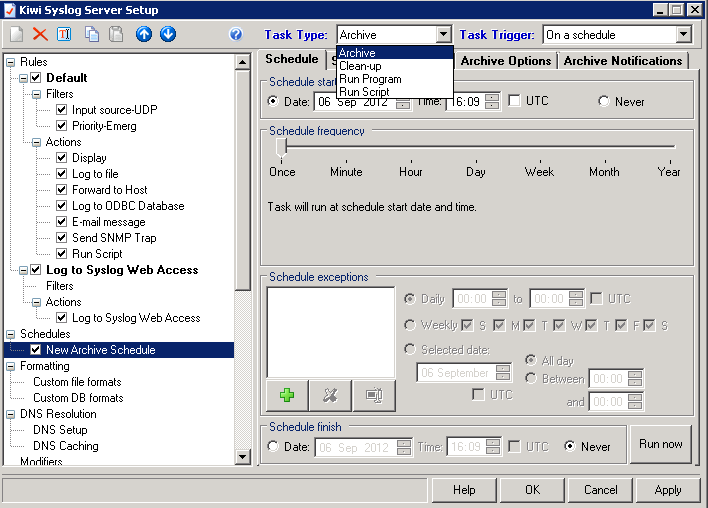
Task: Choose Run Program in the Task Type list
Action: pos(395,79)
